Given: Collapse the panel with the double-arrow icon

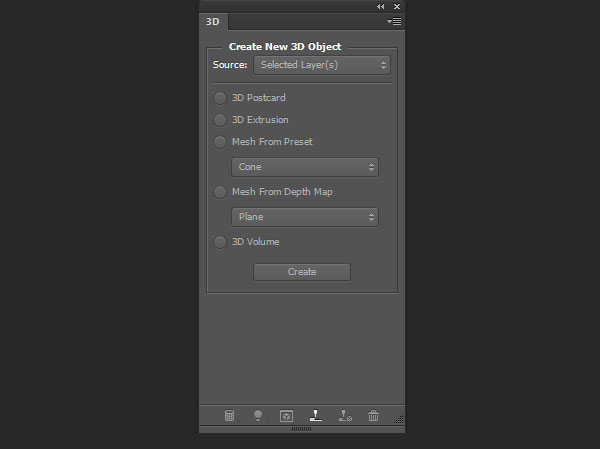Looking at the screenshot, I should [x=380, y=6].
